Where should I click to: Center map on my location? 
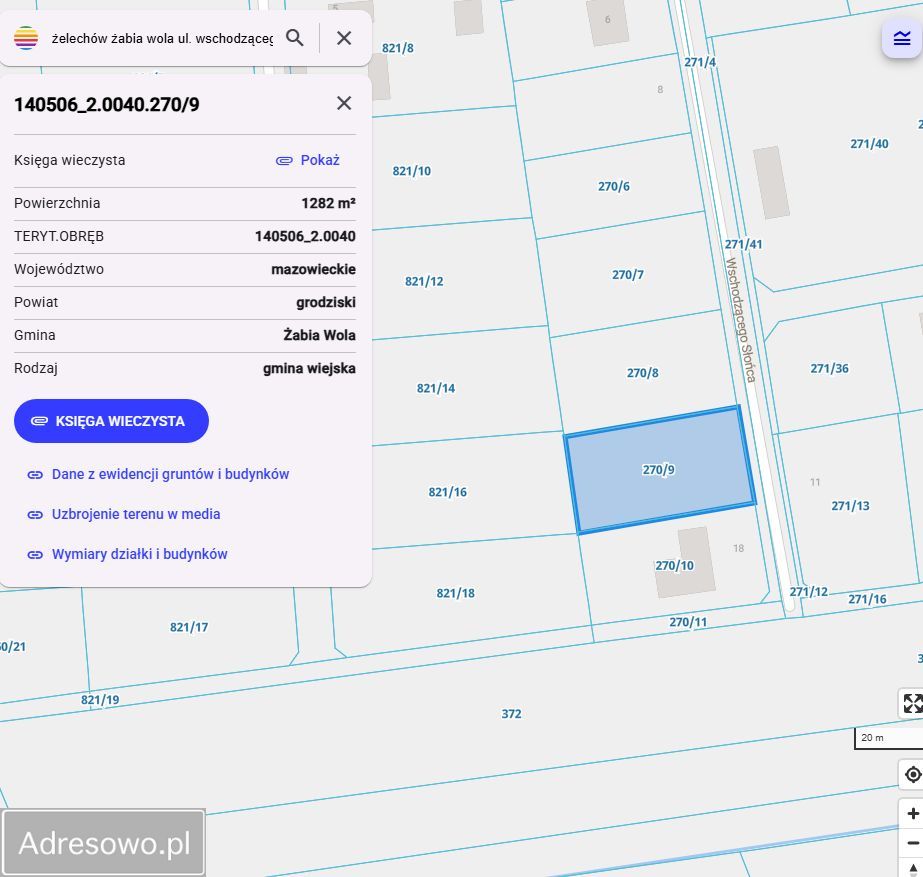click(911, 775)
